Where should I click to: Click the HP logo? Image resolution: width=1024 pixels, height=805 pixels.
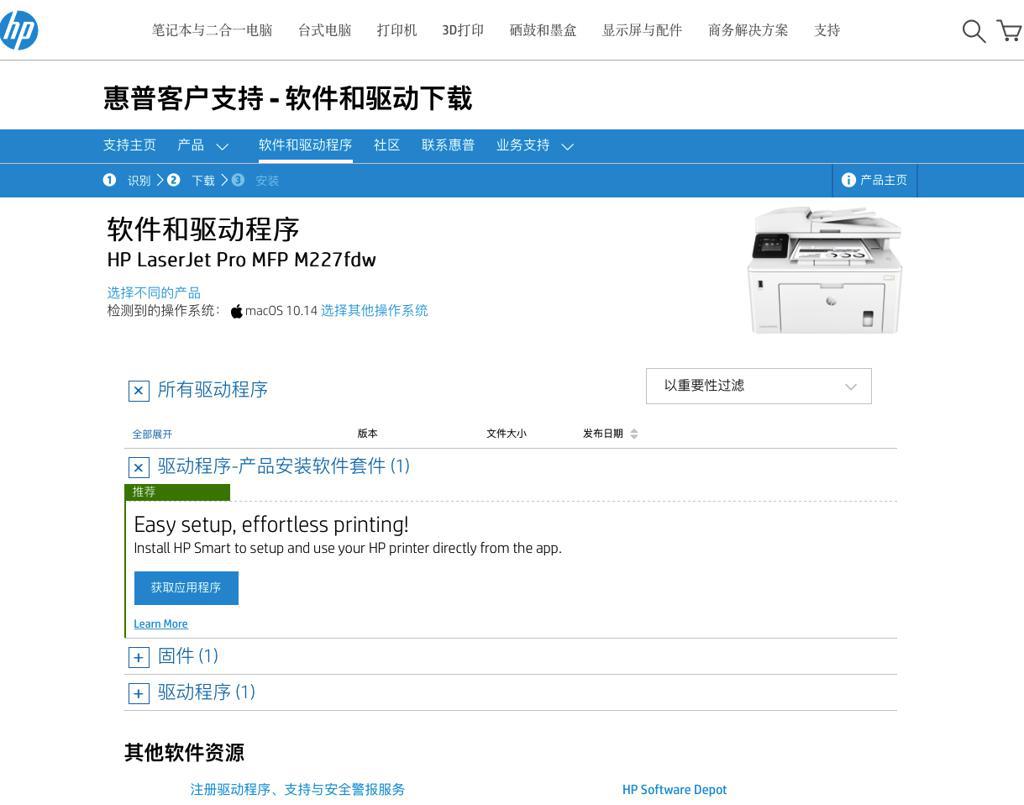pos(18,30)
